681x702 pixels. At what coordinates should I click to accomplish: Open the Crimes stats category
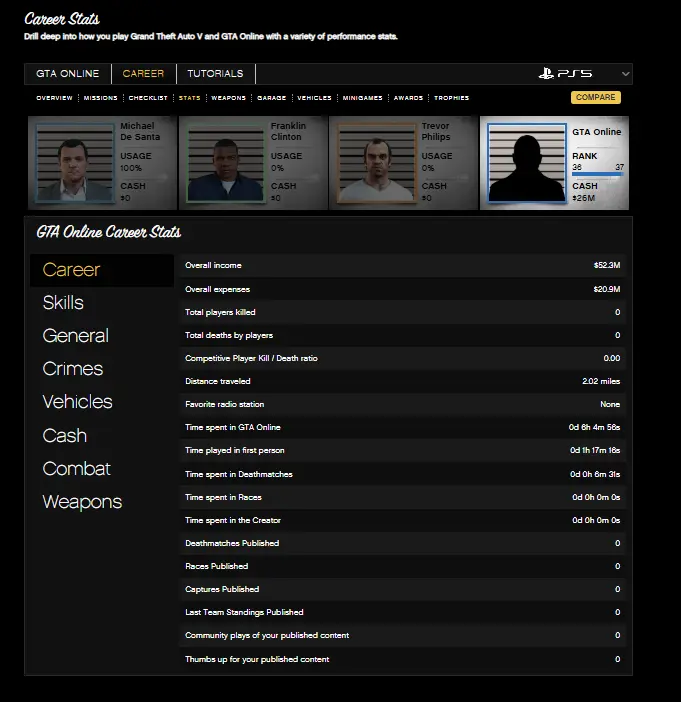coord(73,369)
